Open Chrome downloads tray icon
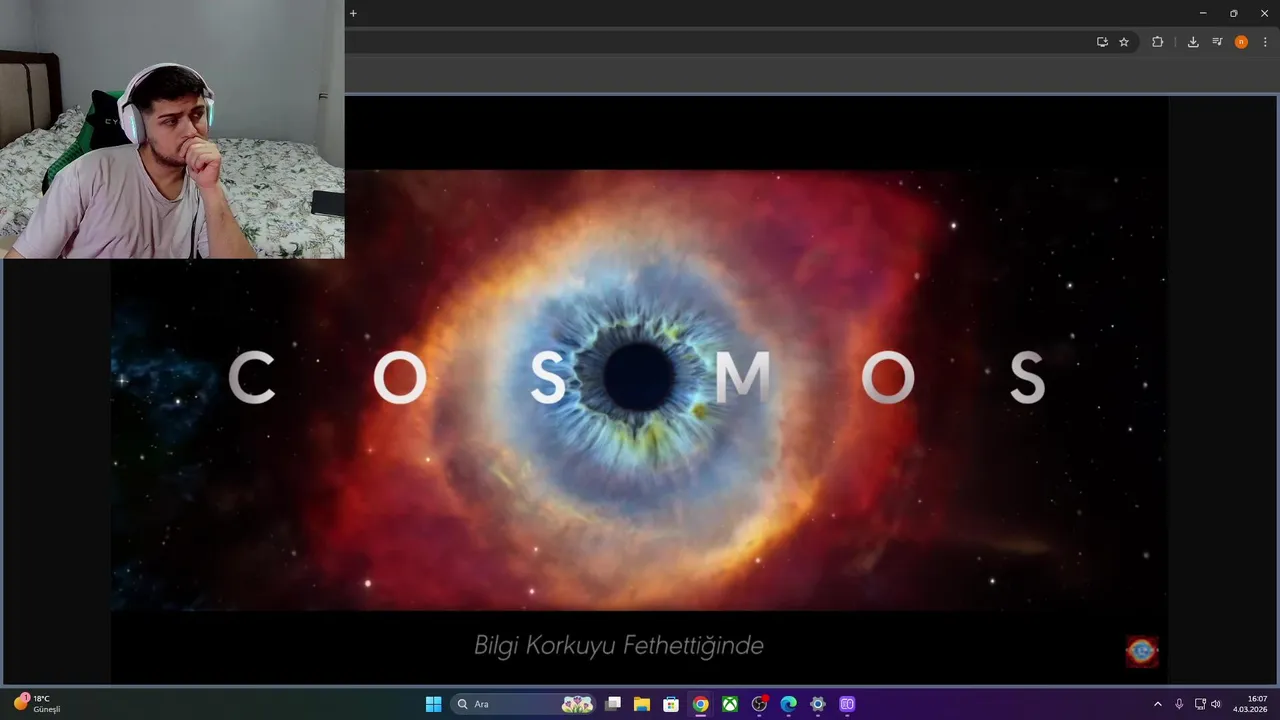1280x720 pixels. (x=1193, y=42)
